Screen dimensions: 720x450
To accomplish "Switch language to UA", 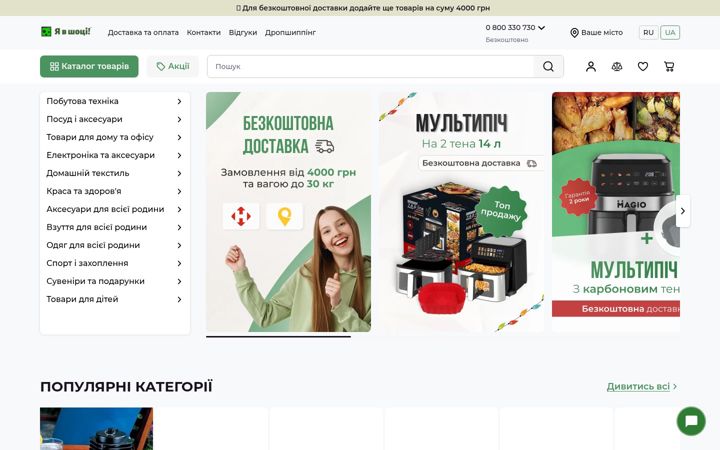I will coord(670,33).
